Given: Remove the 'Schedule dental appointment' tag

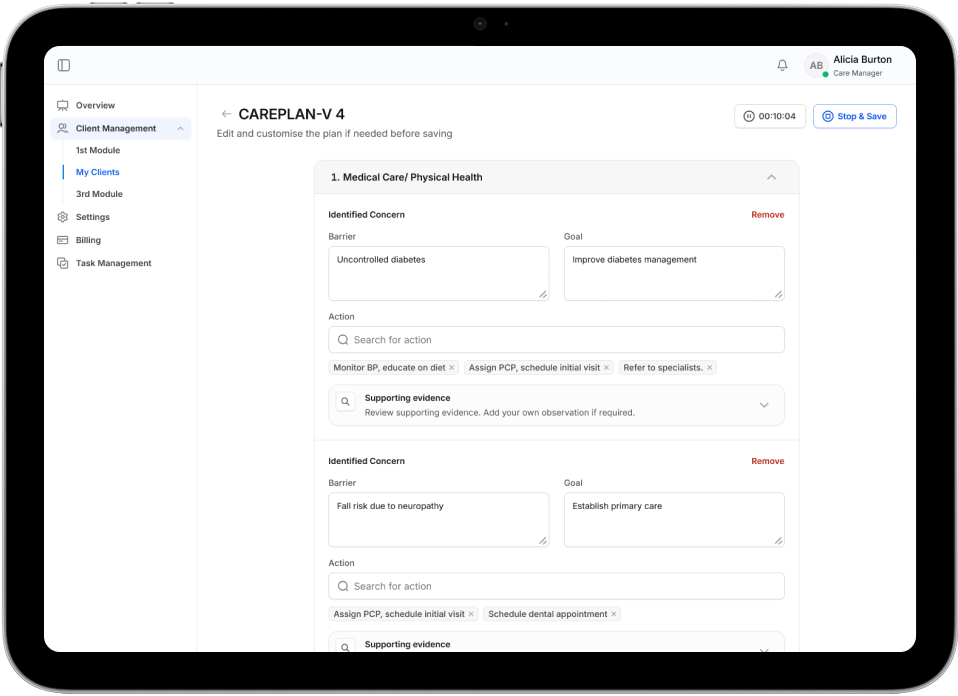Looking at the screenshot, I should (x=613, y=614).
